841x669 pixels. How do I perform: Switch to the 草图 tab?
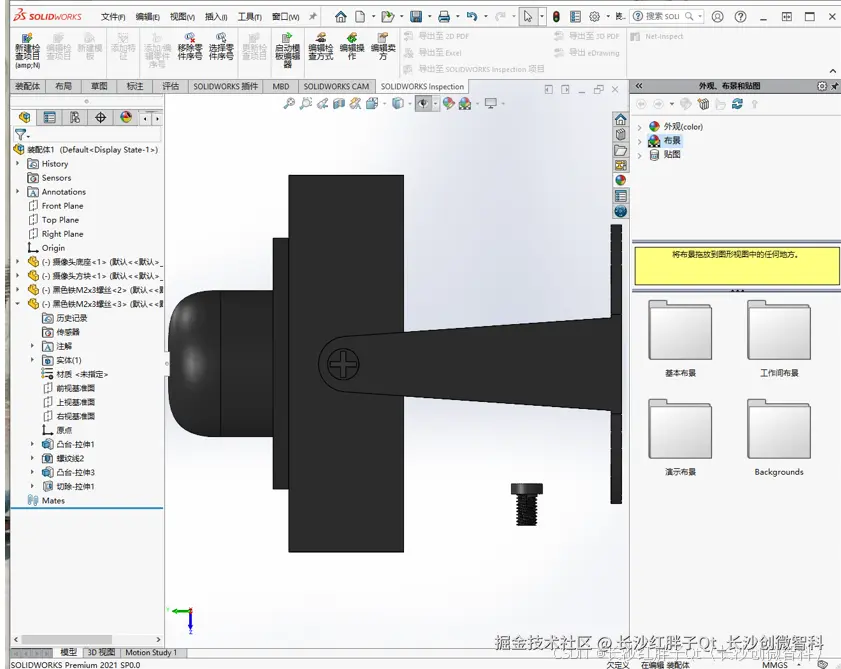pos(99,86)
